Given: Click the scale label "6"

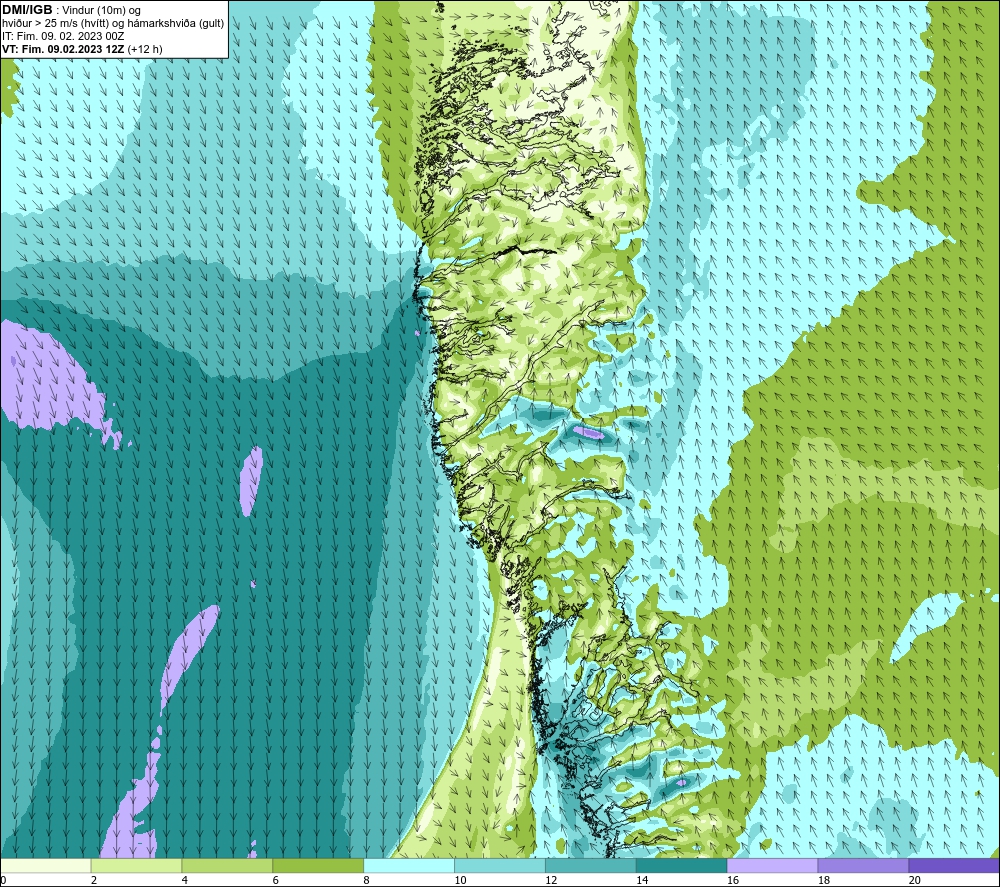Looking at the screenshot, I should [276, 881].
